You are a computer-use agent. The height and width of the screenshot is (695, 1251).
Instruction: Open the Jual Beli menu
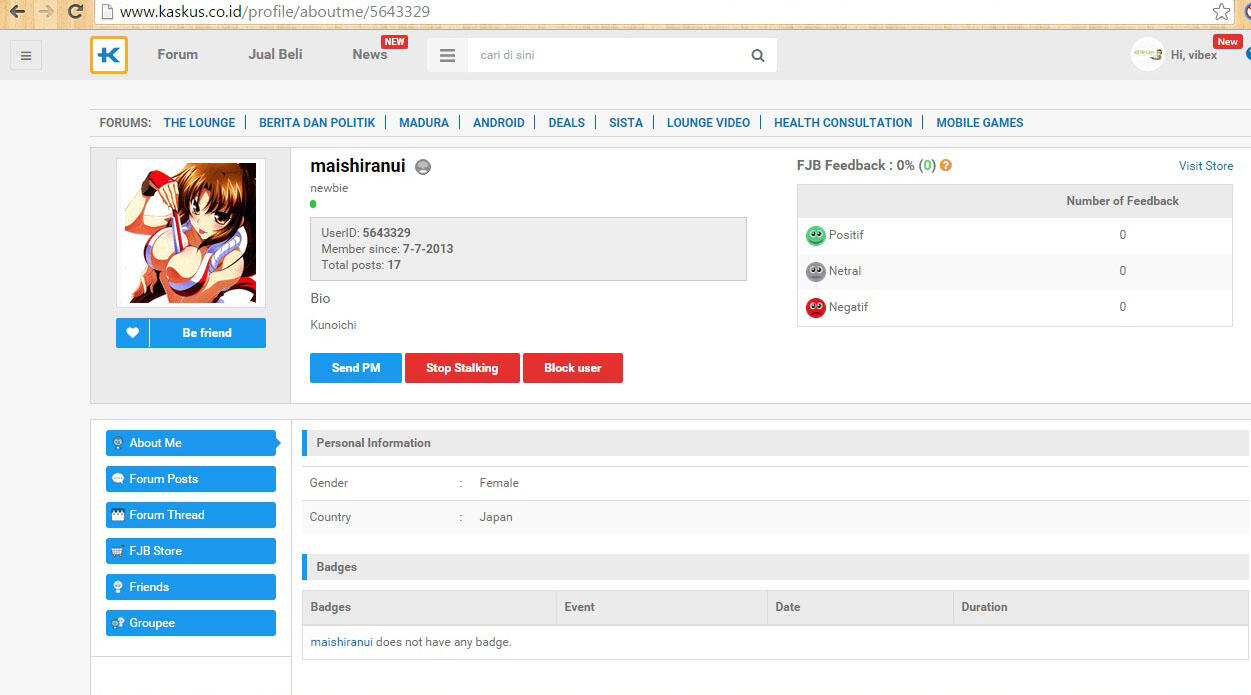pyautogui.click(x=276, y=54)
